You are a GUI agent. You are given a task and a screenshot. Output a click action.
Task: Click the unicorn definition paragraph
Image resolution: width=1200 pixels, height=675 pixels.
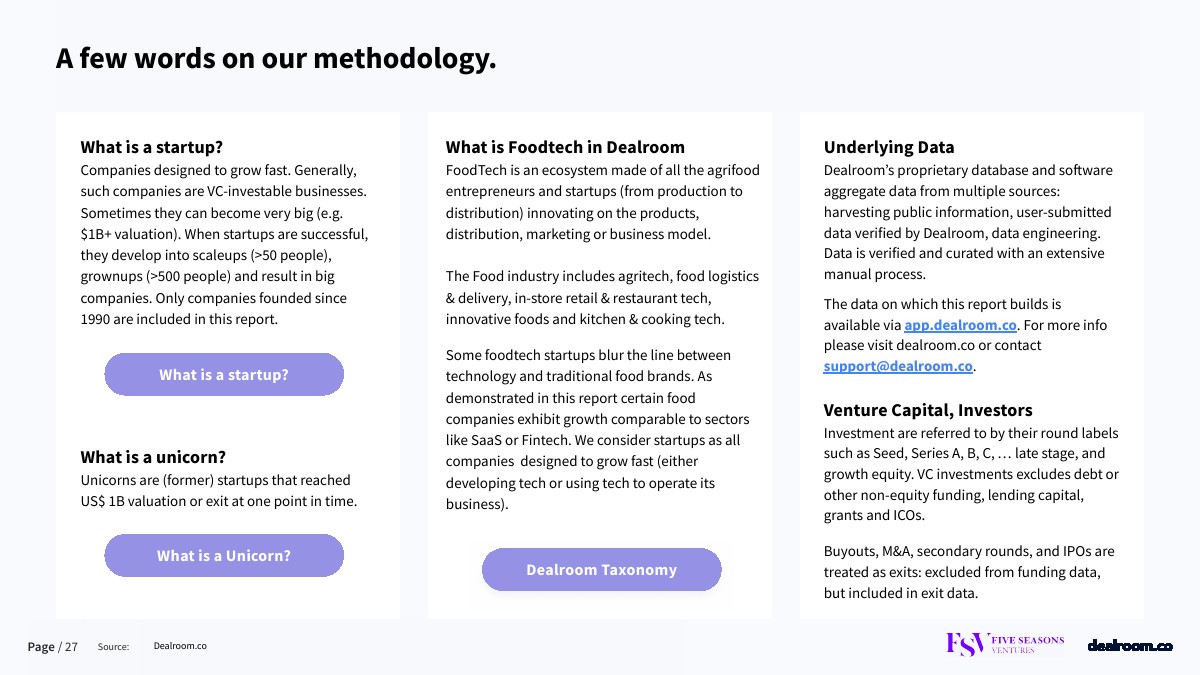pos(218,490)
